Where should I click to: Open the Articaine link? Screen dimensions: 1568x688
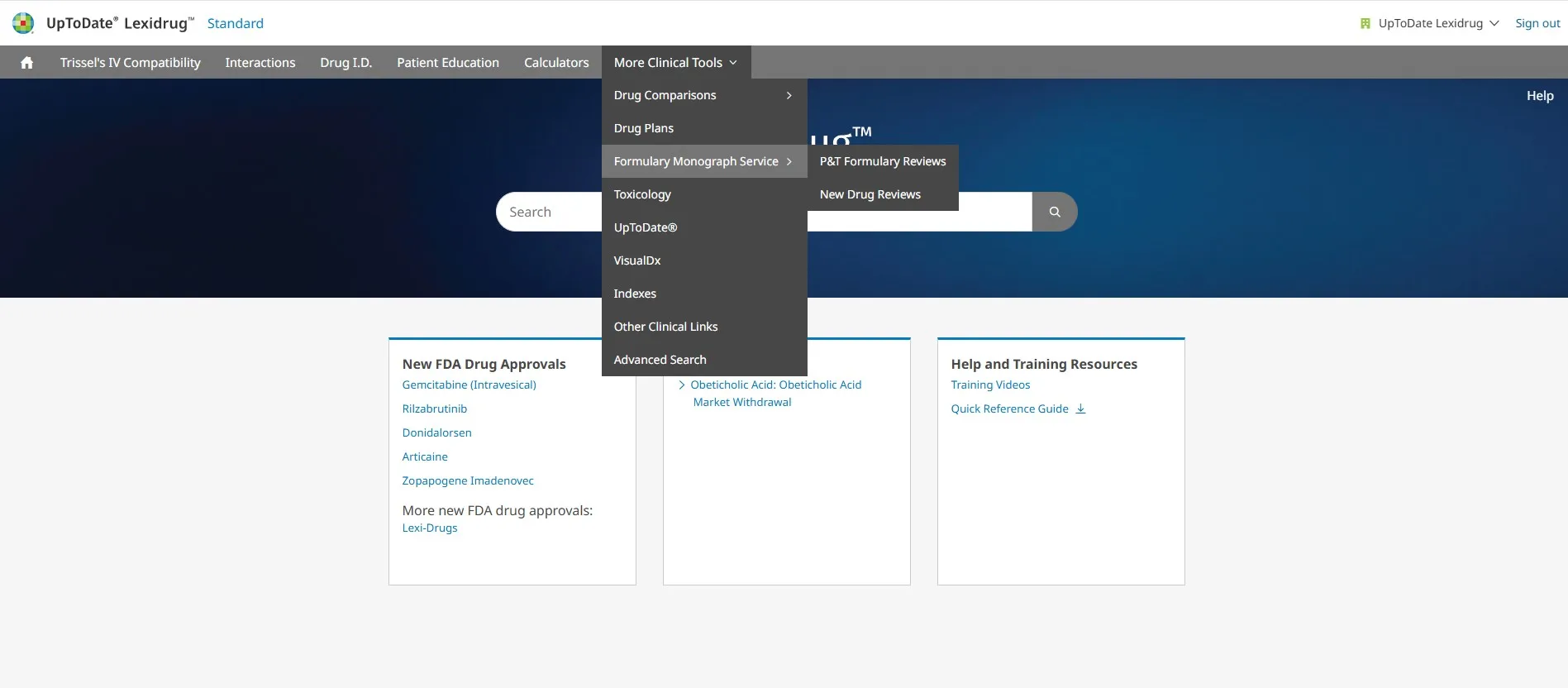[425, 456]
